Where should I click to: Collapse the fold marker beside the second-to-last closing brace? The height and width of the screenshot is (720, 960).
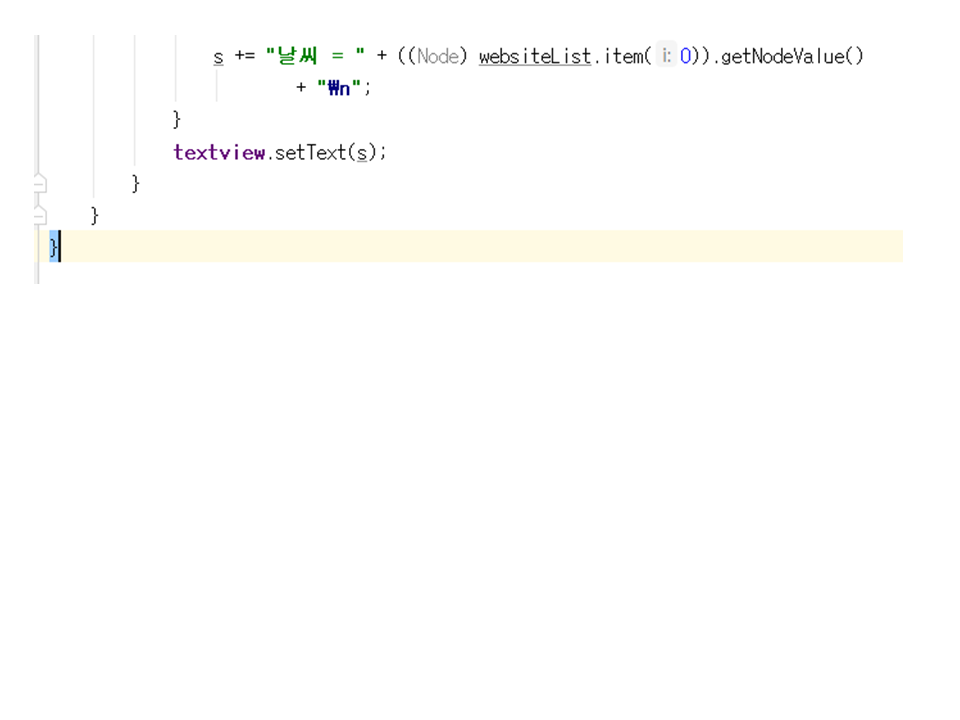click(39, 215)
